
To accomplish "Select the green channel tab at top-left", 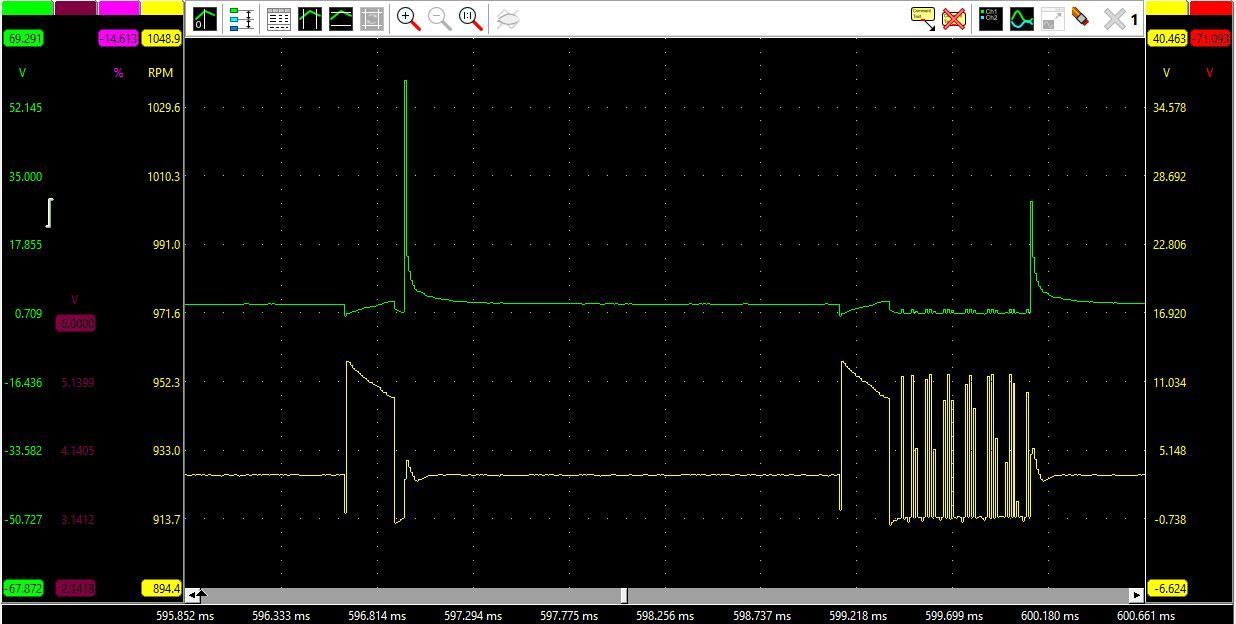I will [27, 7].
